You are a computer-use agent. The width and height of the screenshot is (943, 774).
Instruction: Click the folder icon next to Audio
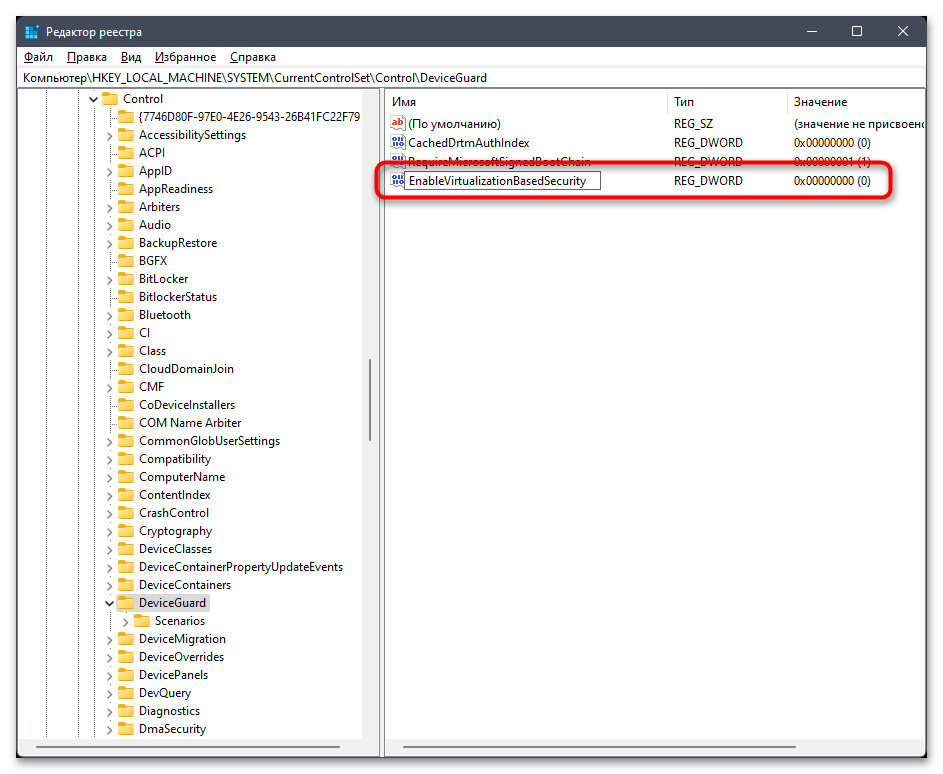tap(126, 225)
